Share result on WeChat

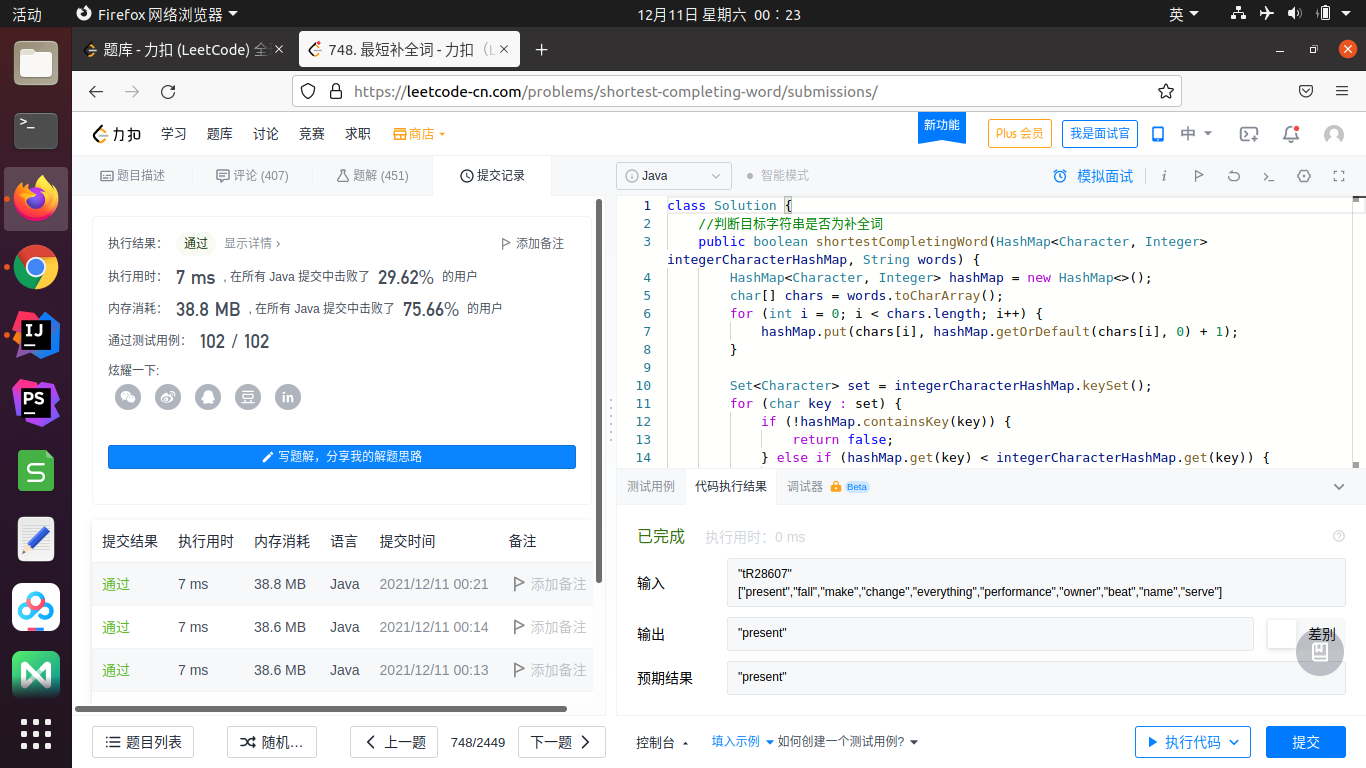coord(128,397)
